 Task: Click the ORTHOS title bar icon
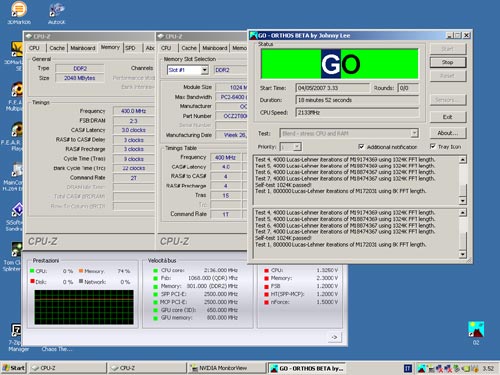coord(254,35)
